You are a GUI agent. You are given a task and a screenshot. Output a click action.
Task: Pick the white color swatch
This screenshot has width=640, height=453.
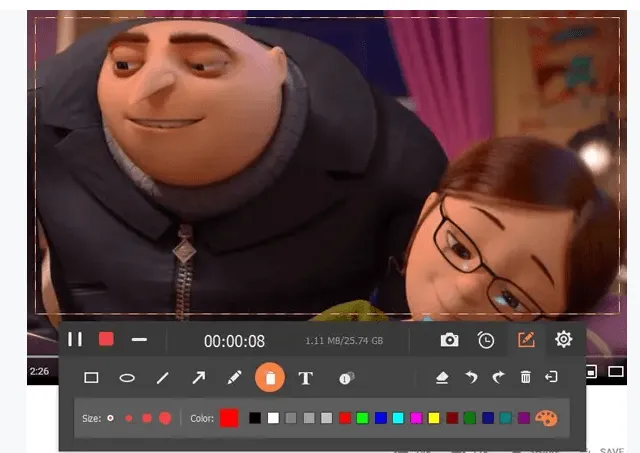[x=273, y=418]
